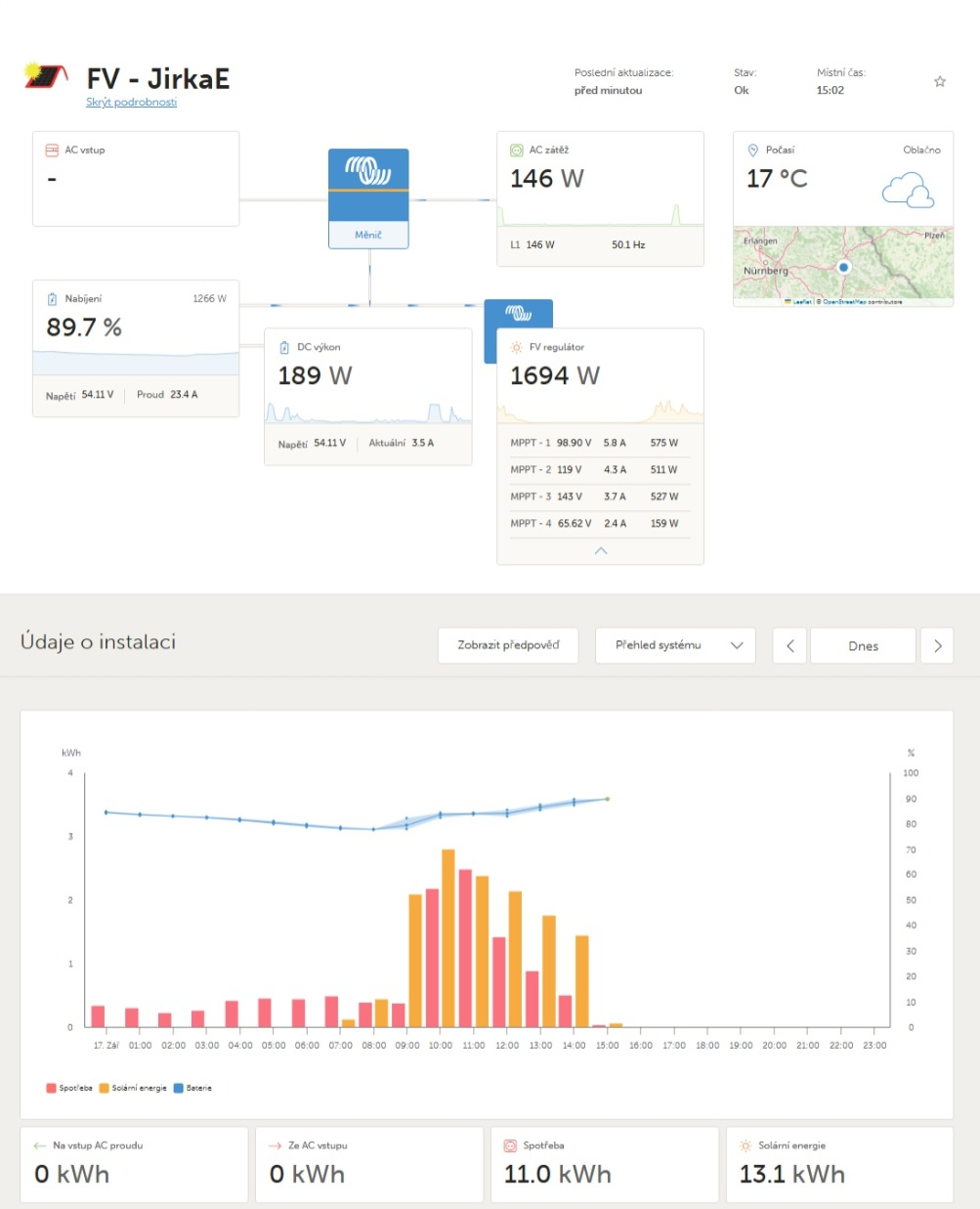Click the MPPT - 2 row
Viewport: 980px width, 1209px height.
(x=600, y=470)
